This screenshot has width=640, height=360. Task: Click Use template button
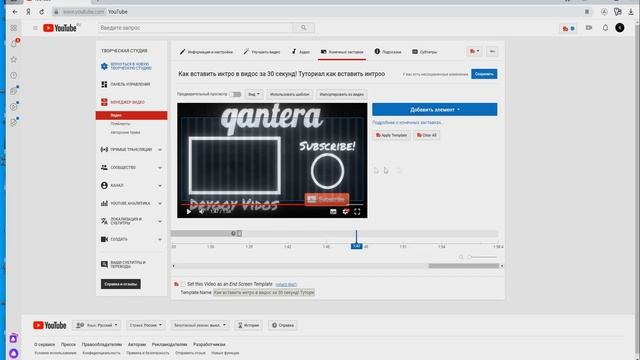pyautogui.click(x=289, y=94)
